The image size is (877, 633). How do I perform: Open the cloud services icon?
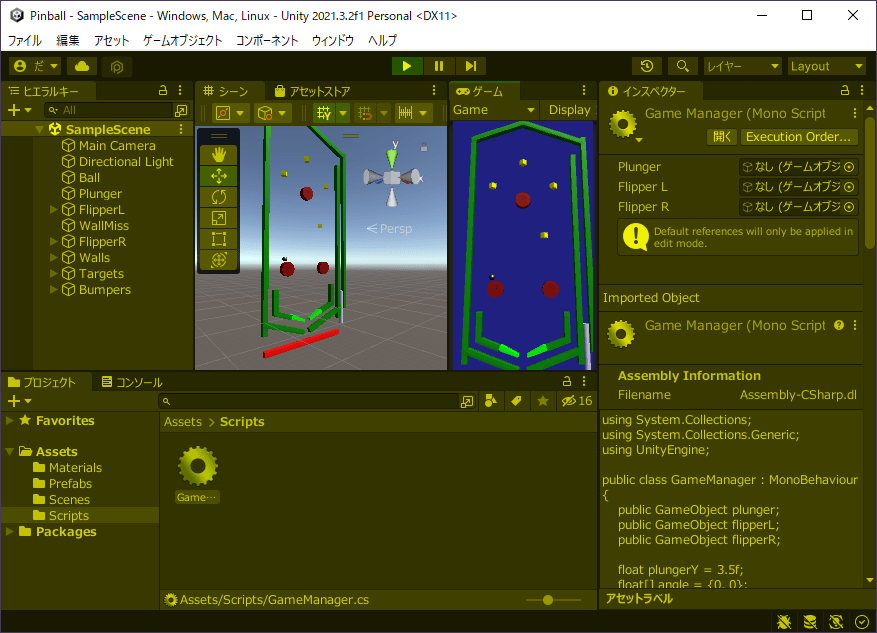click(x=82, y=67)
